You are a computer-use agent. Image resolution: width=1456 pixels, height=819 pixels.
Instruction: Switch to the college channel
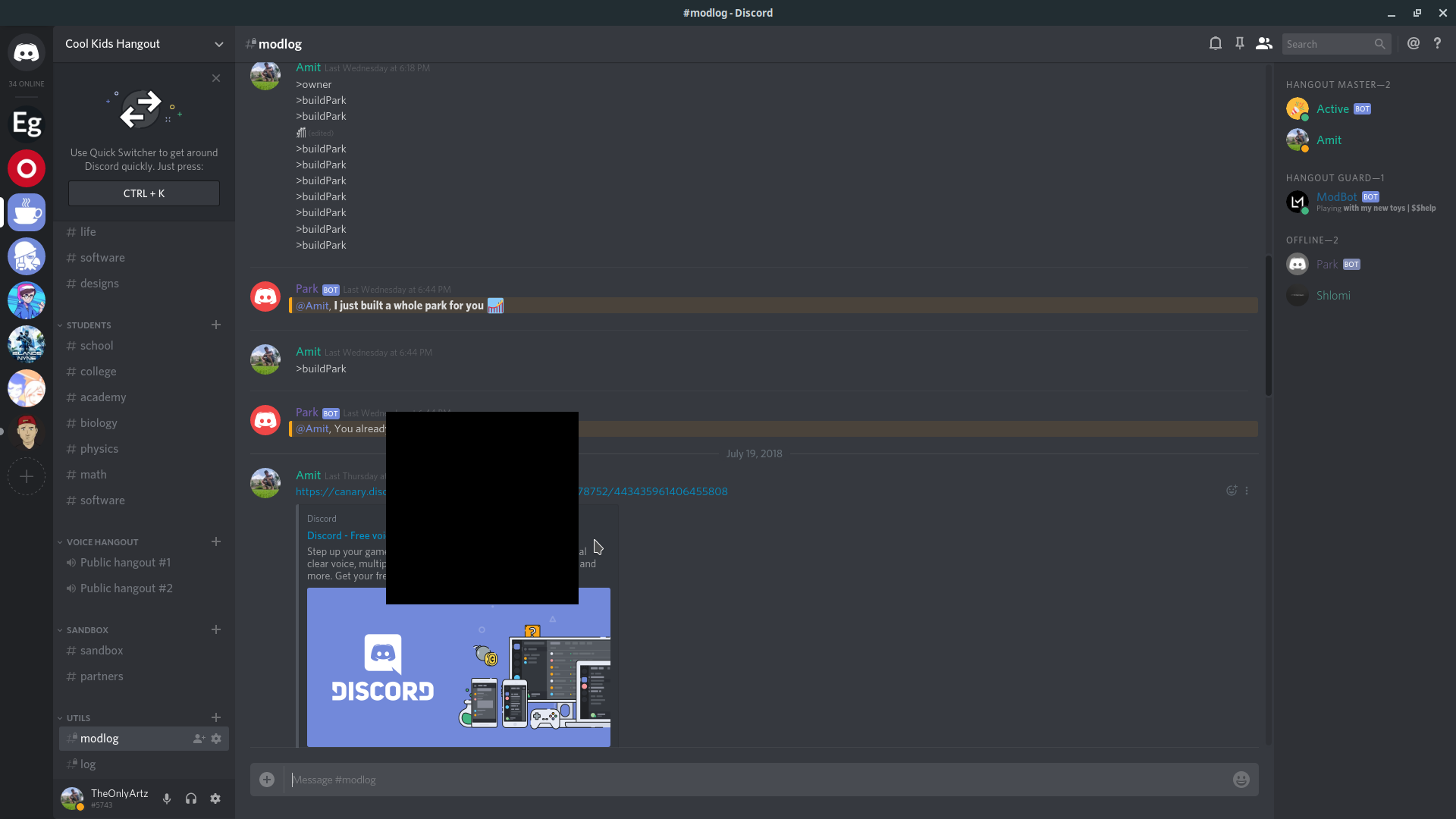click(x=144, y=372)
